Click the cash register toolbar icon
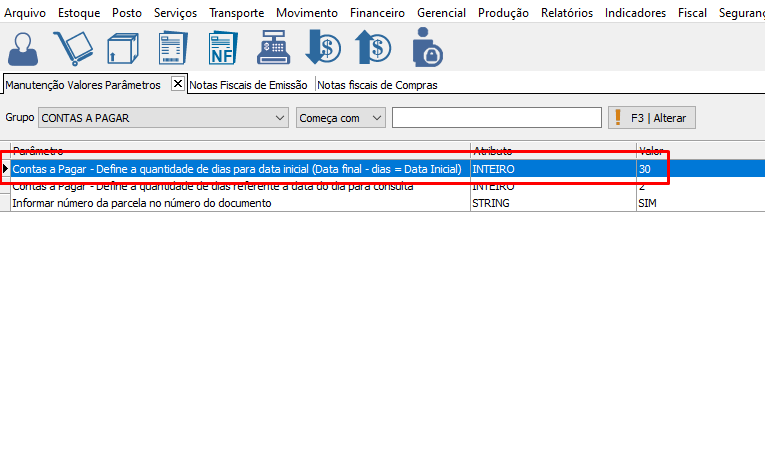The image size is (765, 471). (274, 47)
